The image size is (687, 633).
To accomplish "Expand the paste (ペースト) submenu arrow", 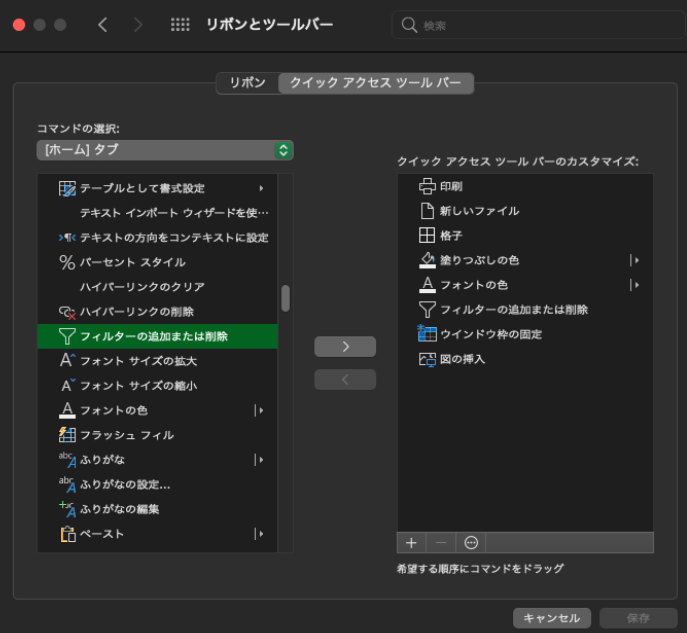I will point(259,534).
